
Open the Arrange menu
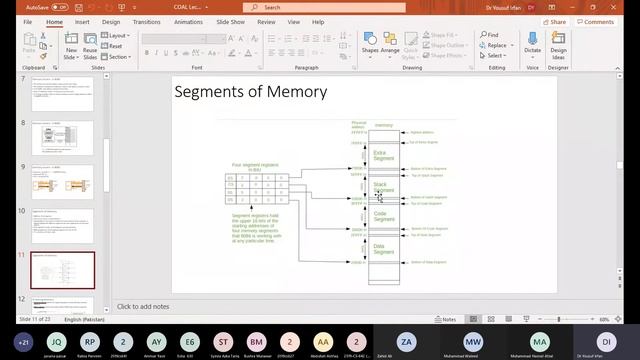[x=390, y=45]
